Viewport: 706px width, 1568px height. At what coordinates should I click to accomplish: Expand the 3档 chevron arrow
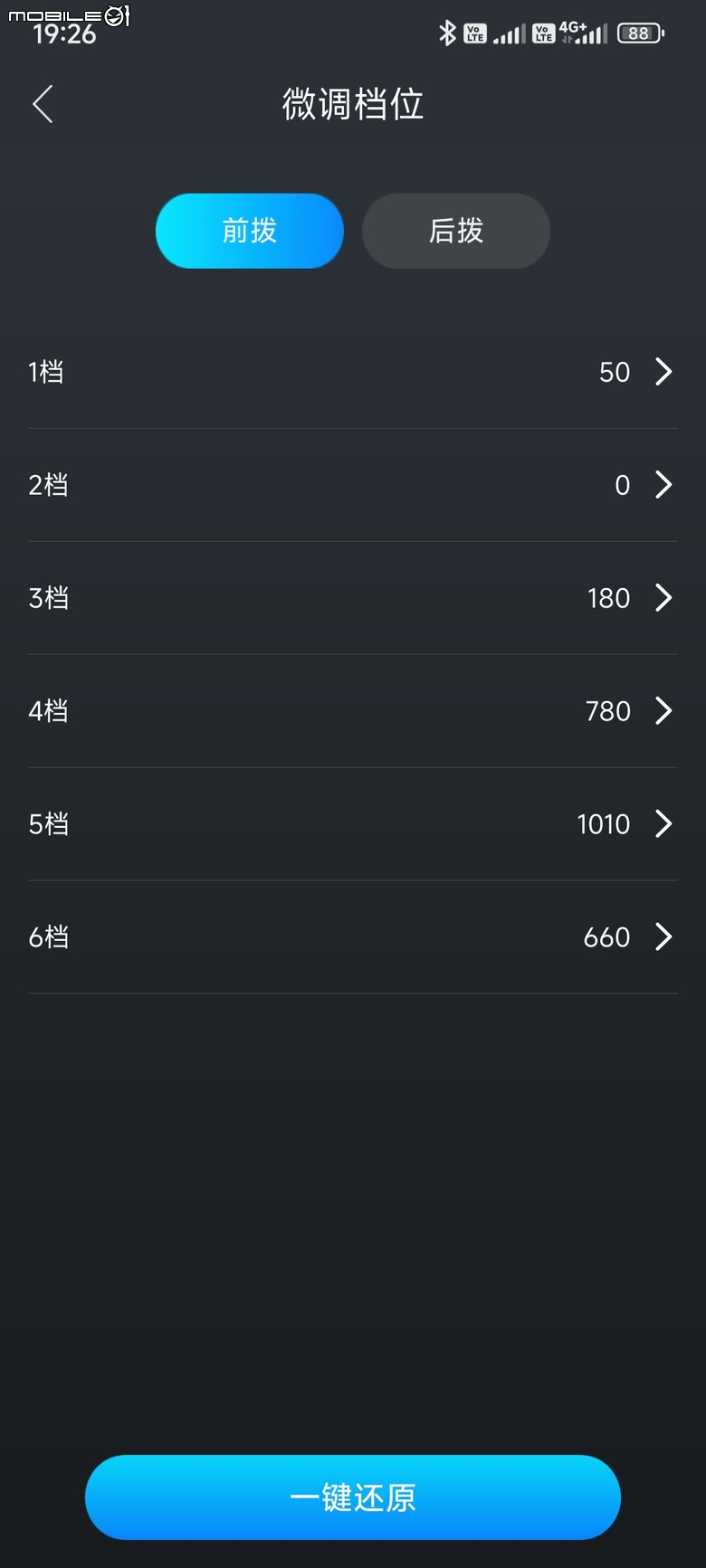[663, 598]
